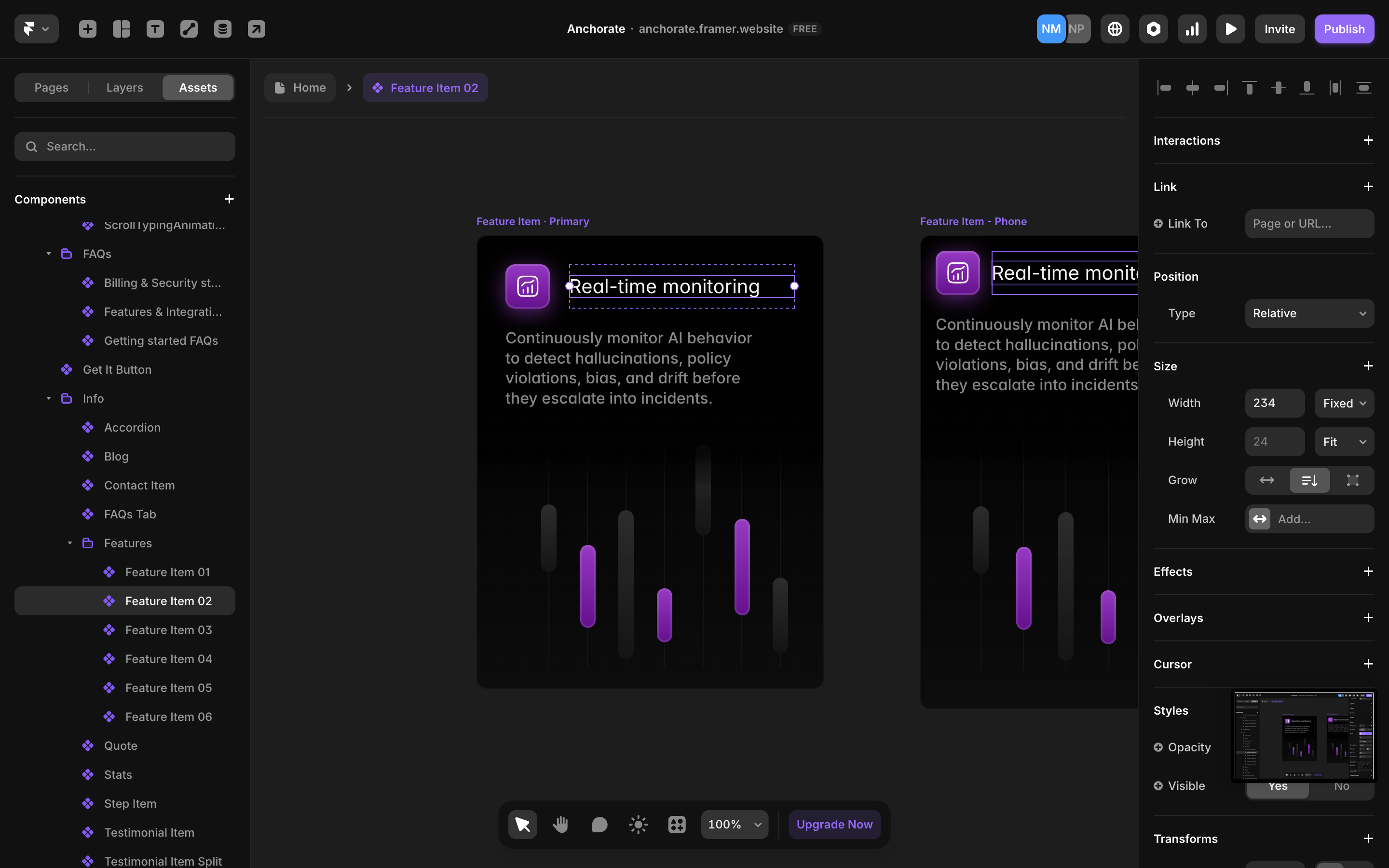
Task: Collapse the Features folder
Action: pos(70,543)
